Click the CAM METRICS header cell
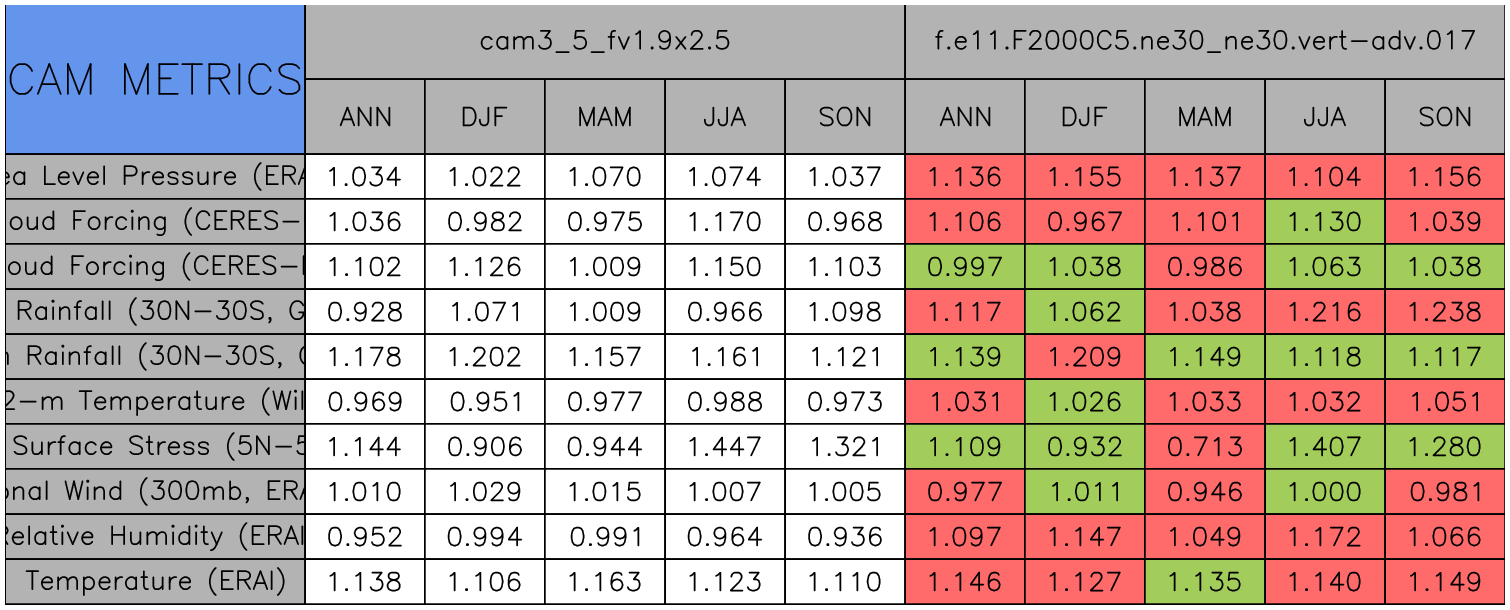Image resolution: width=1510 pixels, height=610 pixels. coord(154,79)
